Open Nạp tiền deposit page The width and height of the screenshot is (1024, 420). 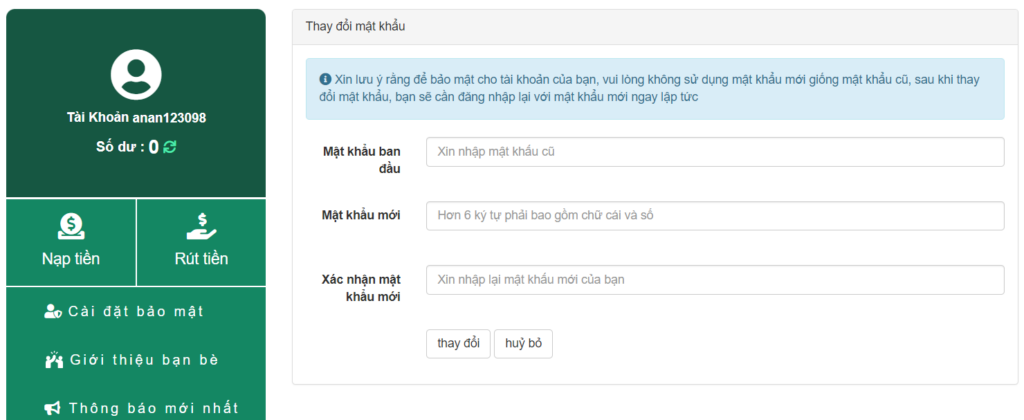(71, 242)
